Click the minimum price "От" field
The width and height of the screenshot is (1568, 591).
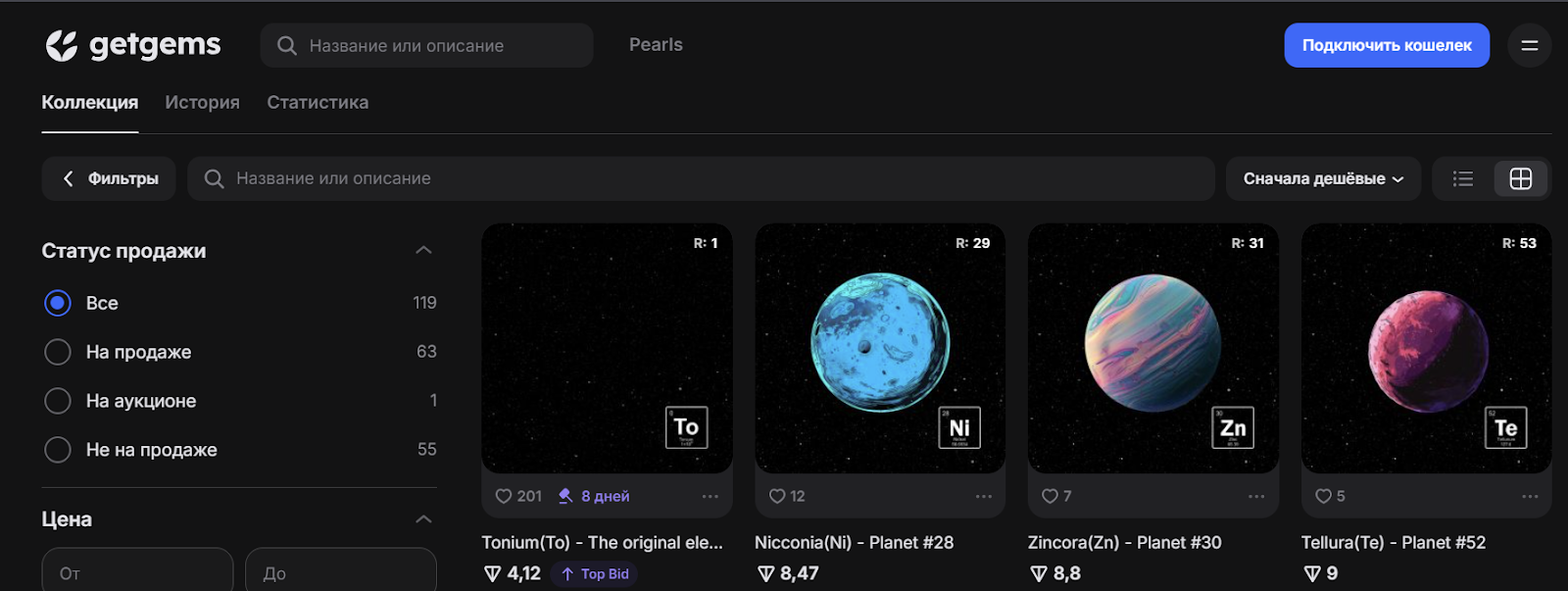click(137, 572)
